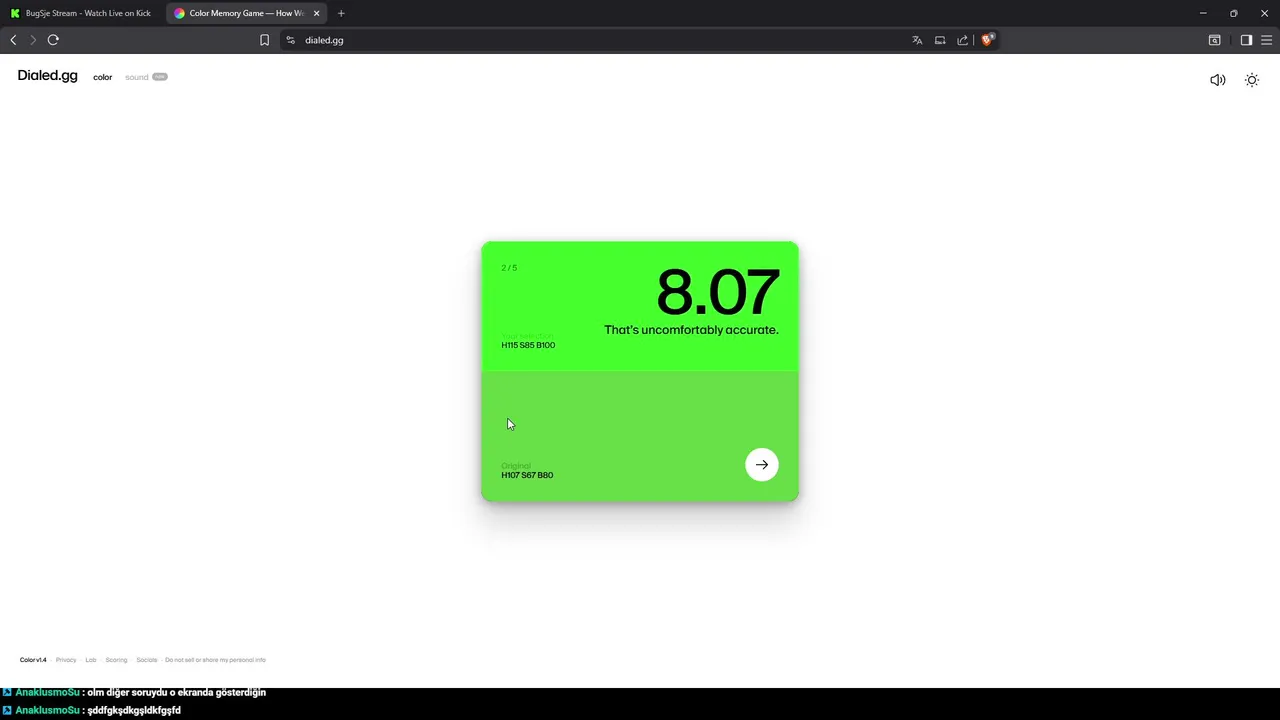The image size is (1280, 720).
Task: Mute the site sound with speaker icon
Action: coord(1217,80)
